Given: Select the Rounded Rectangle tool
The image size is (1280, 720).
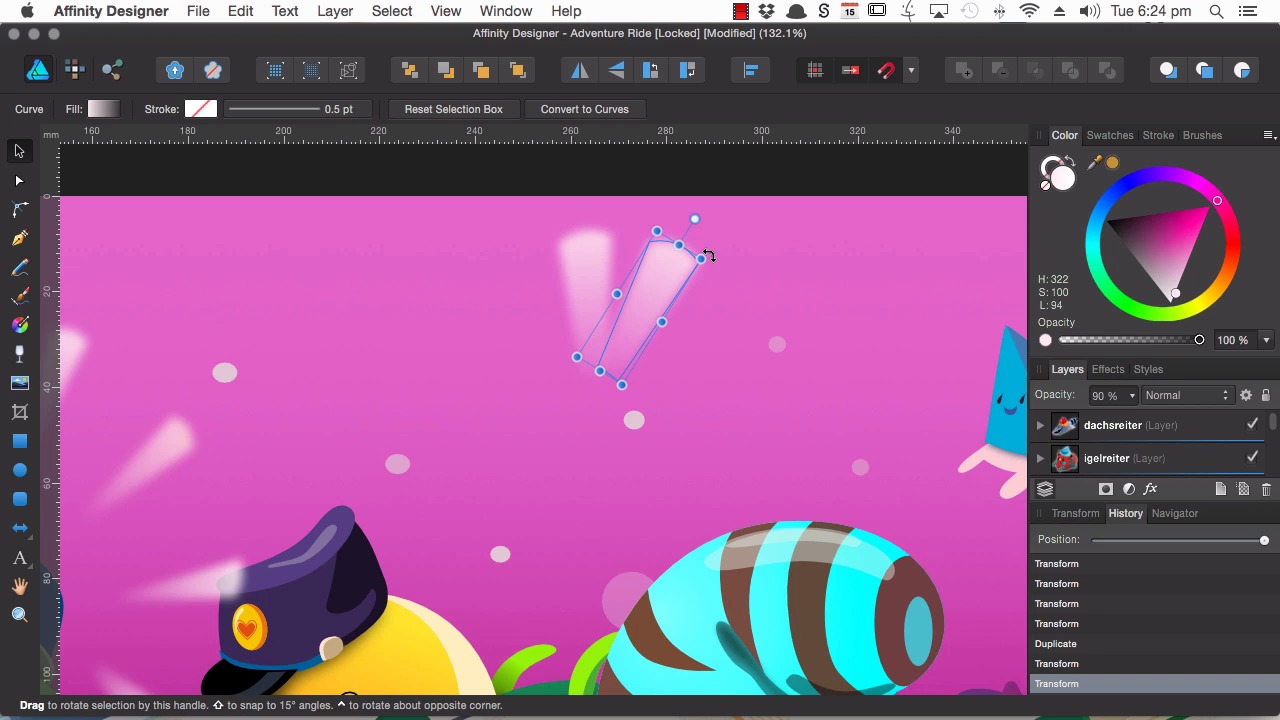Looking at the screenshot, I should [19, 499].
